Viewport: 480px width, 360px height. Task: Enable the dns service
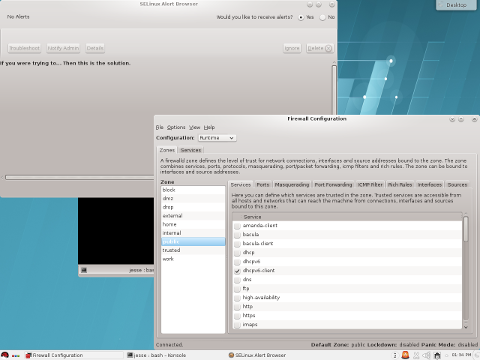[237, 280]
